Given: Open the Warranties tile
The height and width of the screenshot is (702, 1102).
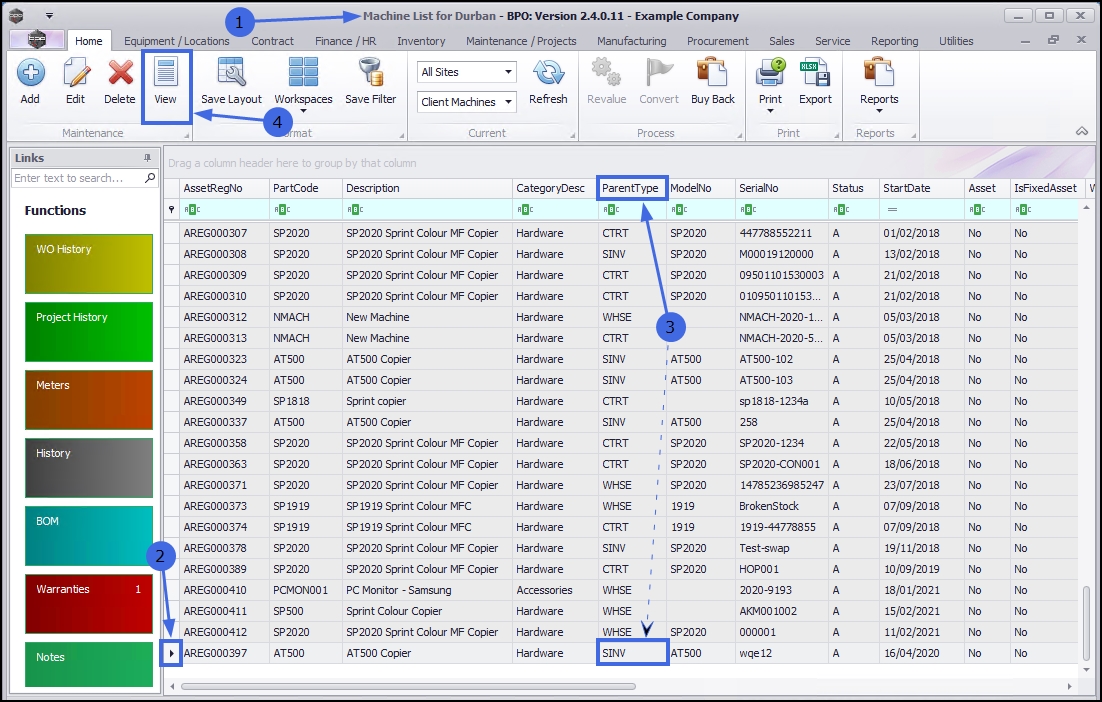Looking at the screenshot, I should [x=89, y=604].
